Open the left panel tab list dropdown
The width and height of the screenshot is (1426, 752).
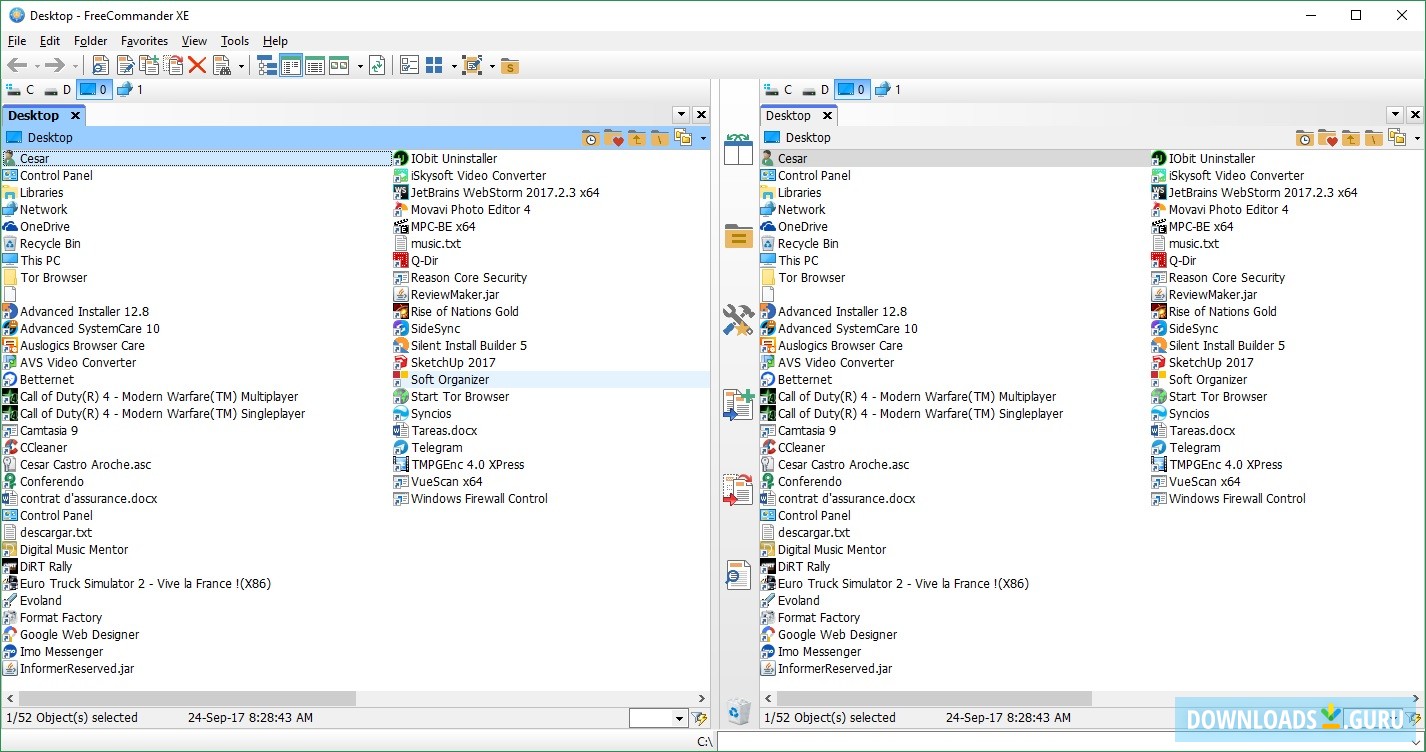pyautogui.click(x=681, y=115)
